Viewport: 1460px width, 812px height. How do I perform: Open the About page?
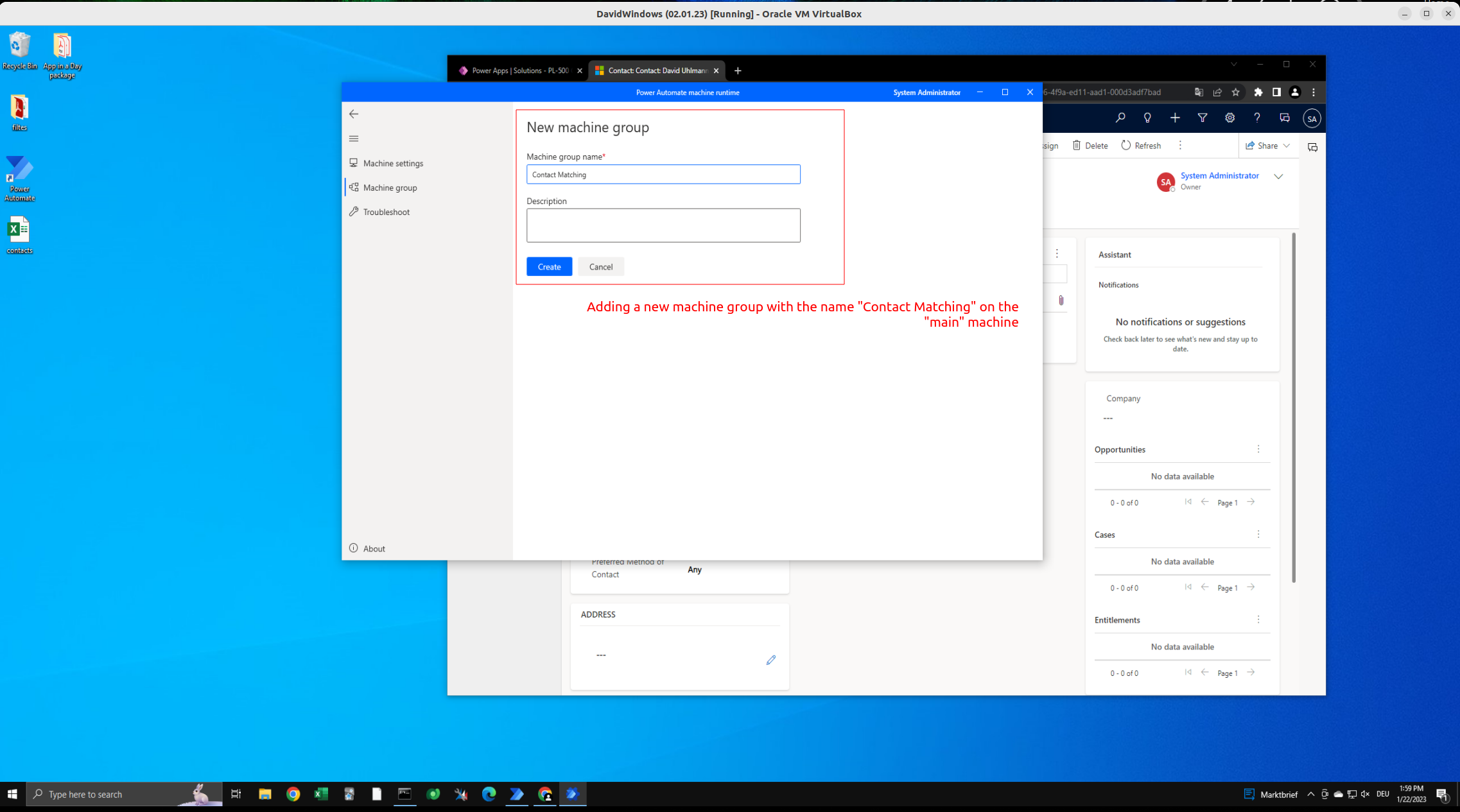pos(373,549)
